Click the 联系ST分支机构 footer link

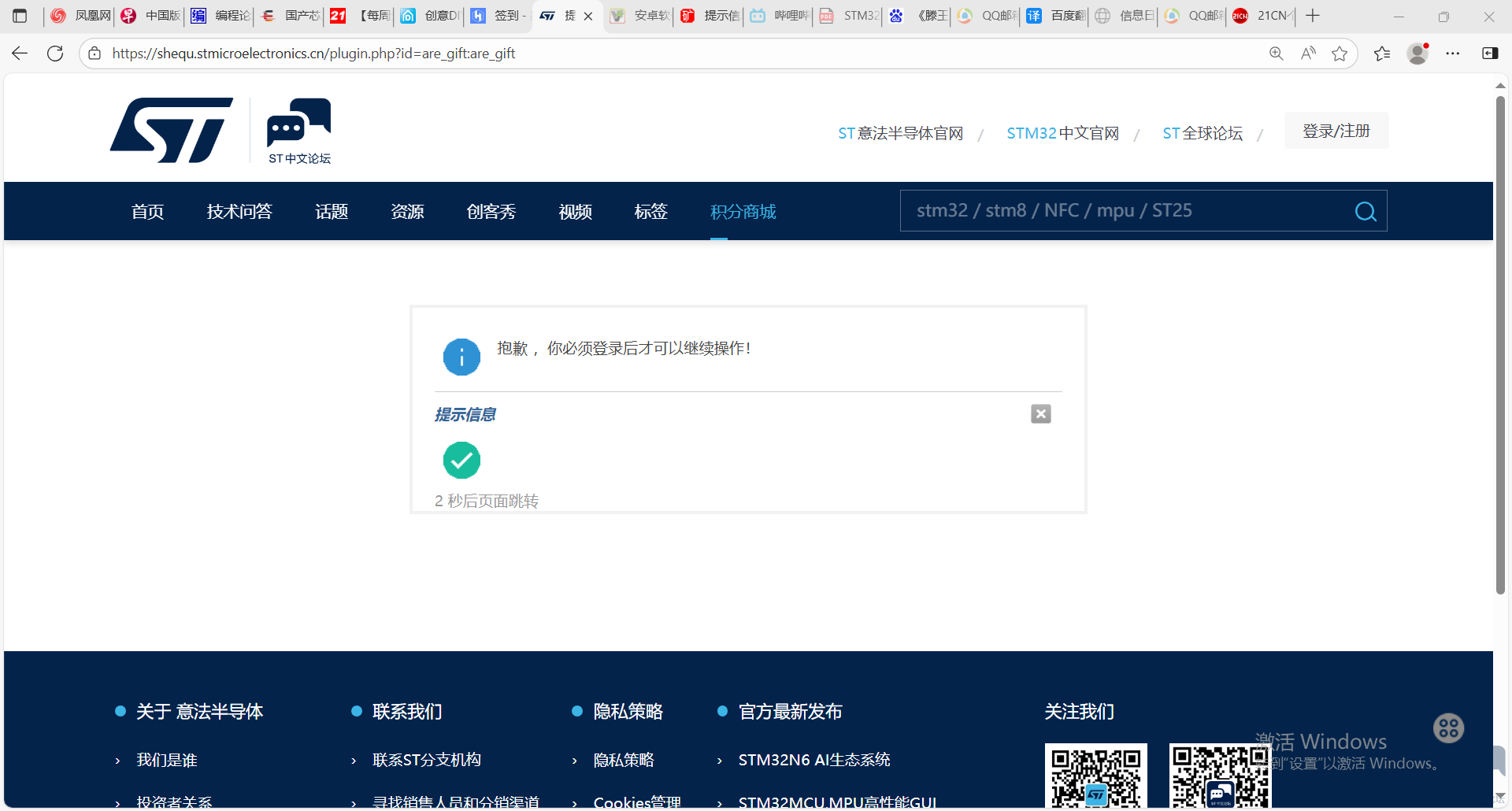pyautogui.click(x=426, y=760)
